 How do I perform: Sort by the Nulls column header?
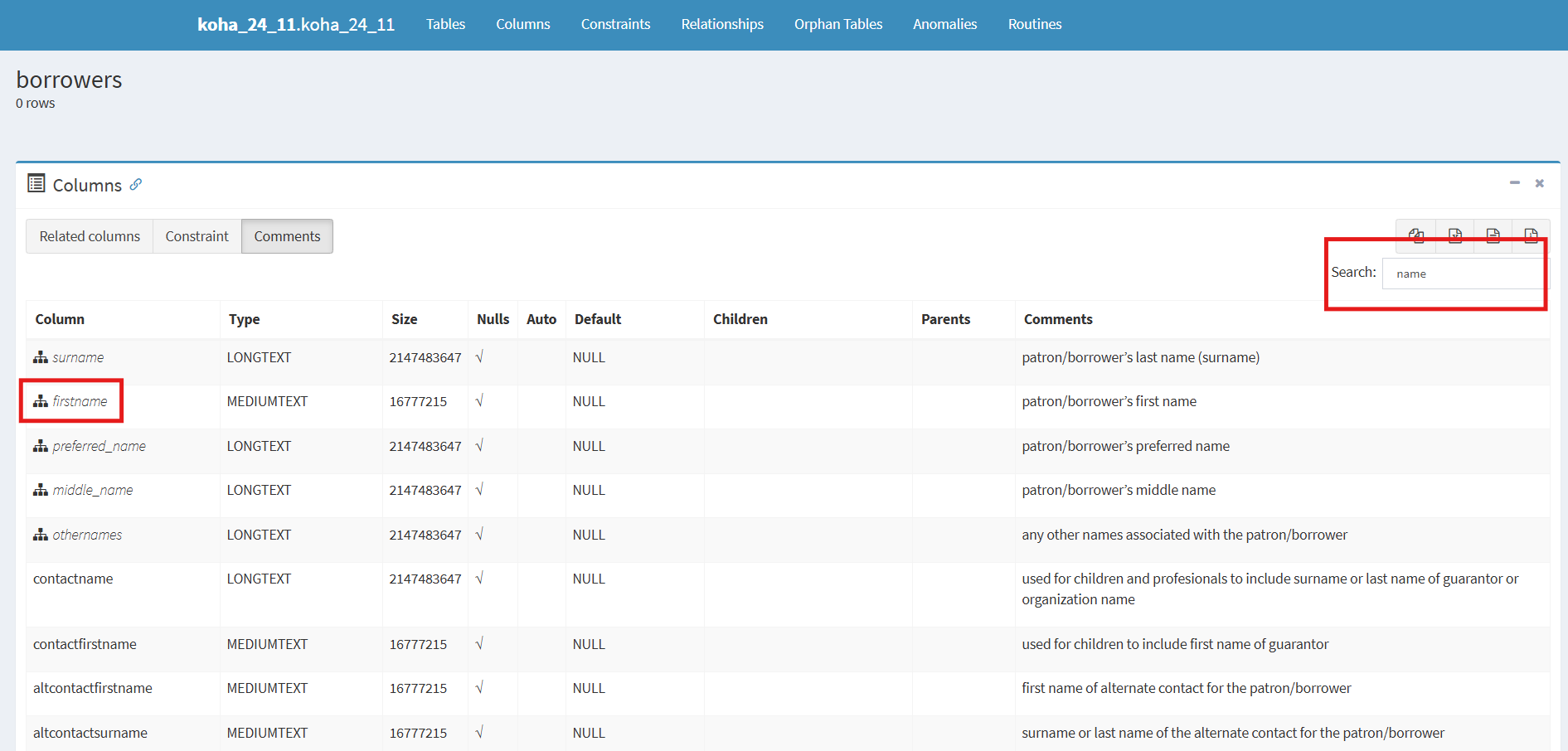(x=493, y=319)
